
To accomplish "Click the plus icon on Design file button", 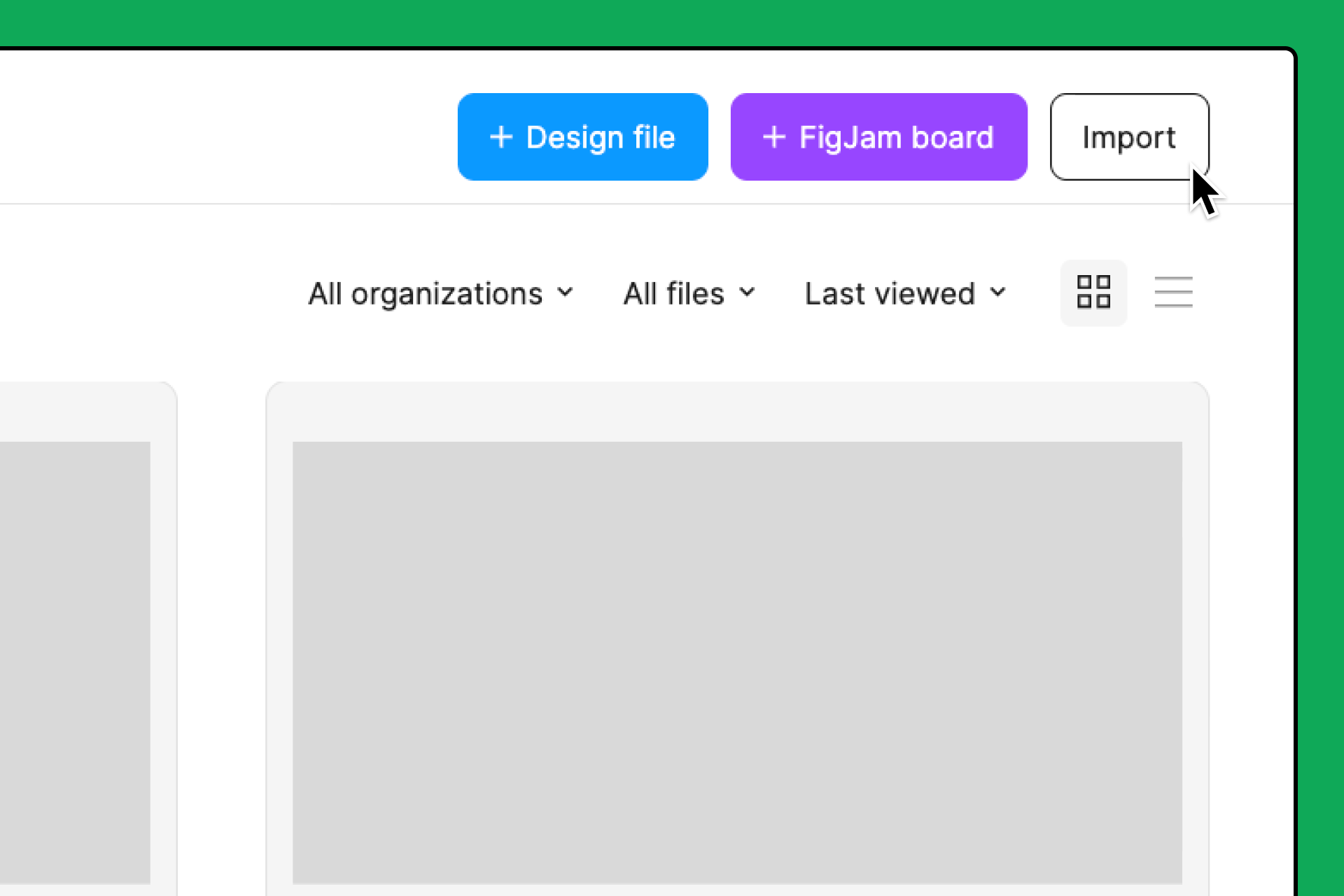I will tap(501, 137).
